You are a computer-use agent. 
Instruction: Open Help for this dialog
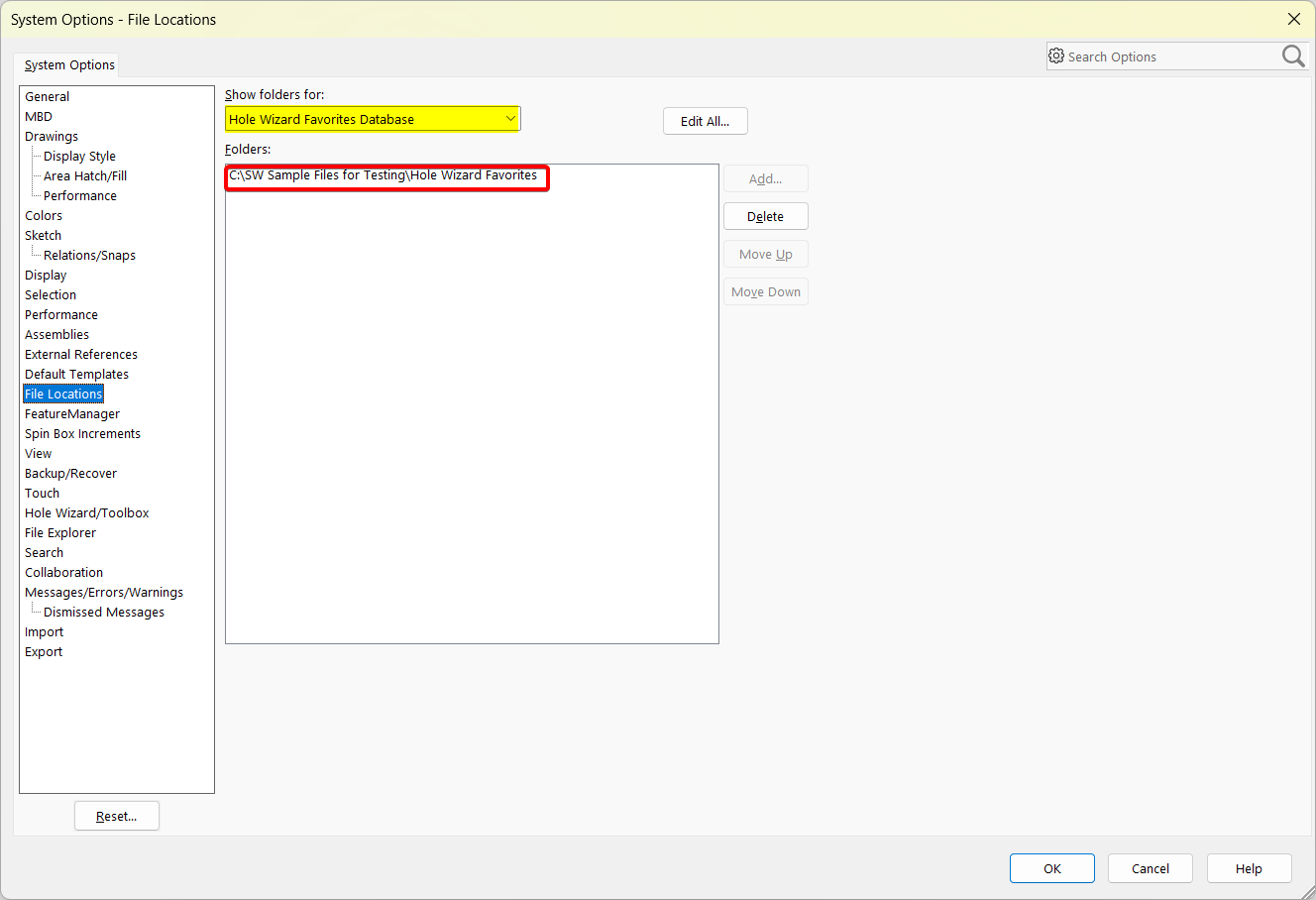pyautogui.click(x=1250, y=868)
